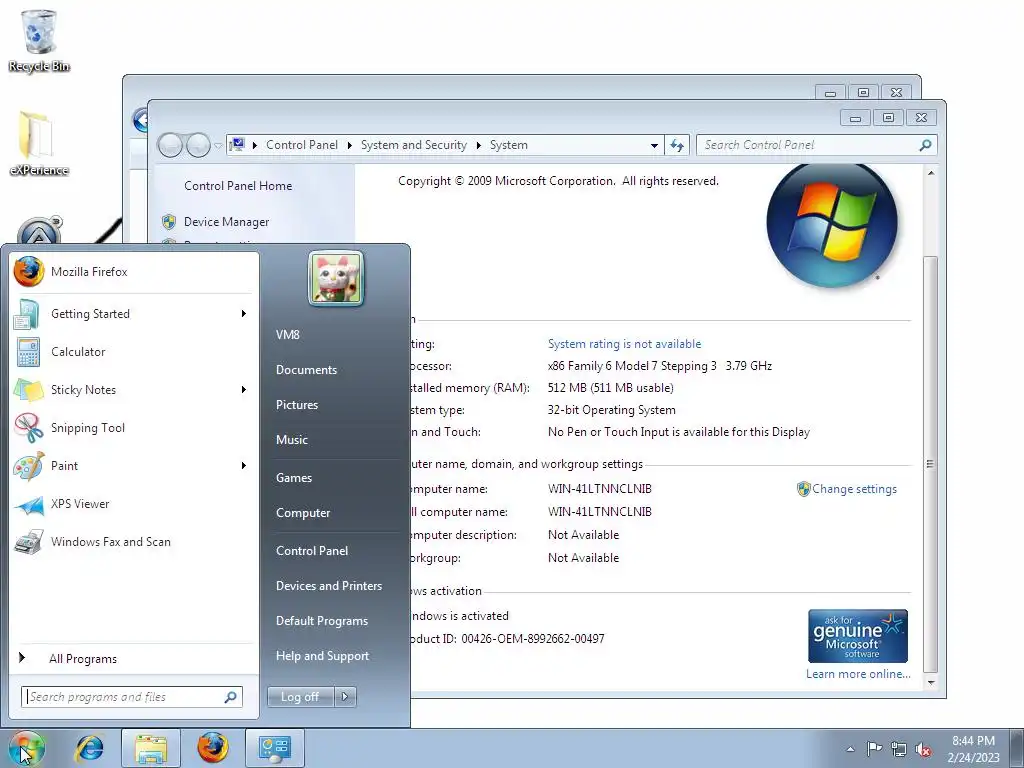The width and height of the screenshot is (1024, 768).
Task: Launch Internet Explorer from taskbar
Action: pos(89,748)
